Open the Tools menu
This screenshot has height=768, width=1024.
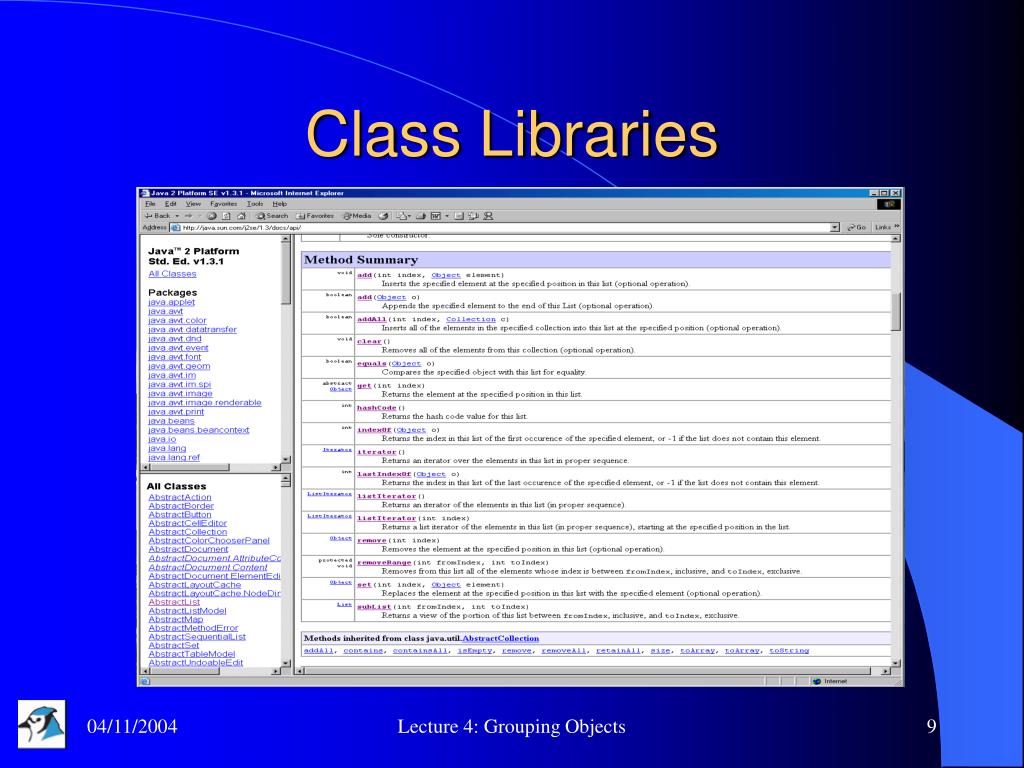255,204
